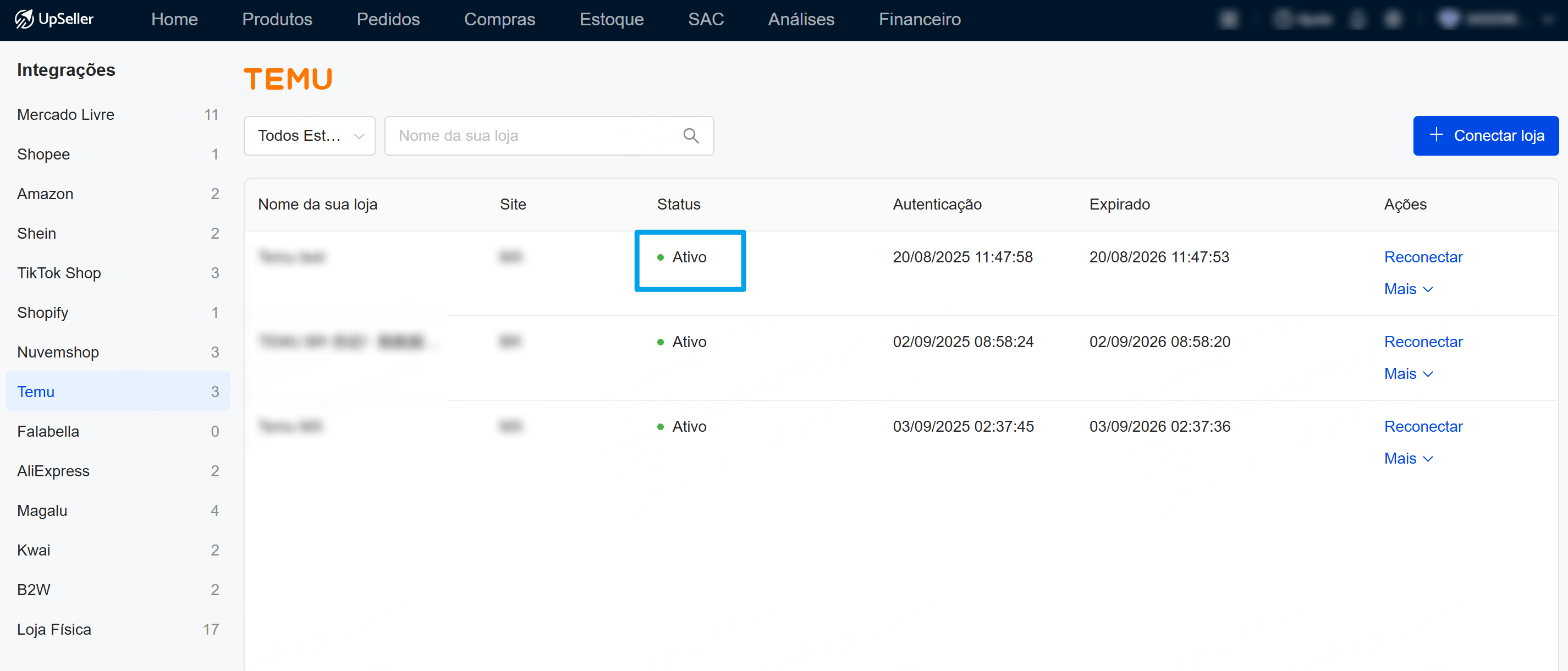
Task: Select Mercado Livre in integrations sidebar
Action: point(118,114)
